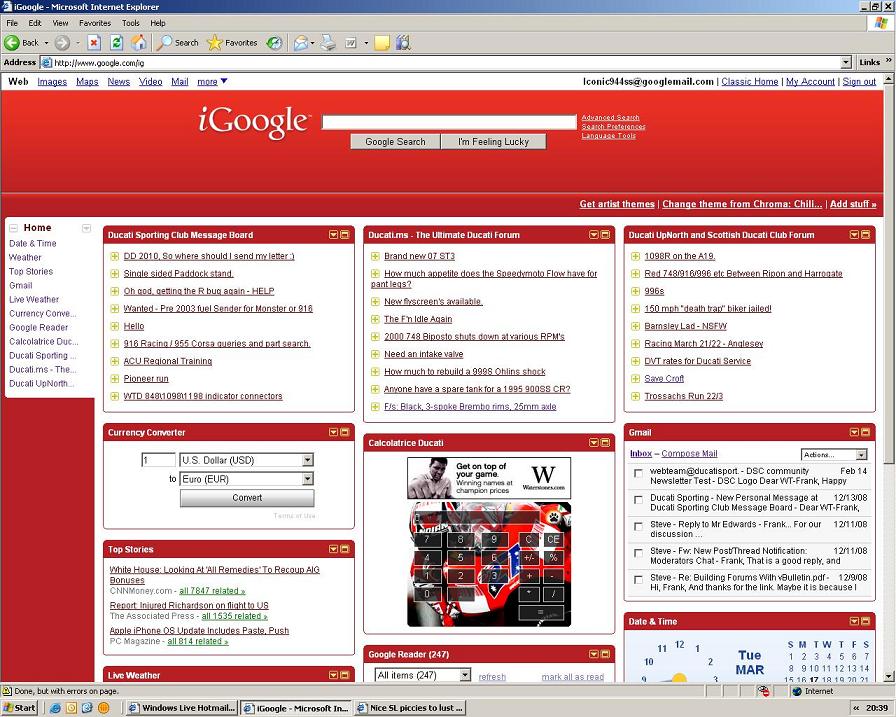Click the Mail envelope toolbar icon
The height and width of the screenshot is (717, 896).
[x=301, y=43]
